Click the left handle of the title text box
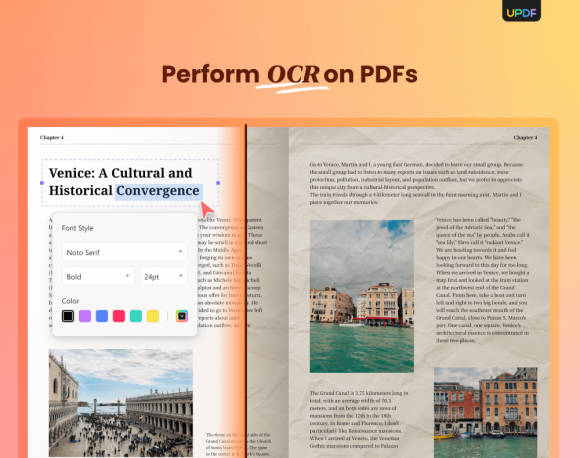 click(x=42, y=183)
